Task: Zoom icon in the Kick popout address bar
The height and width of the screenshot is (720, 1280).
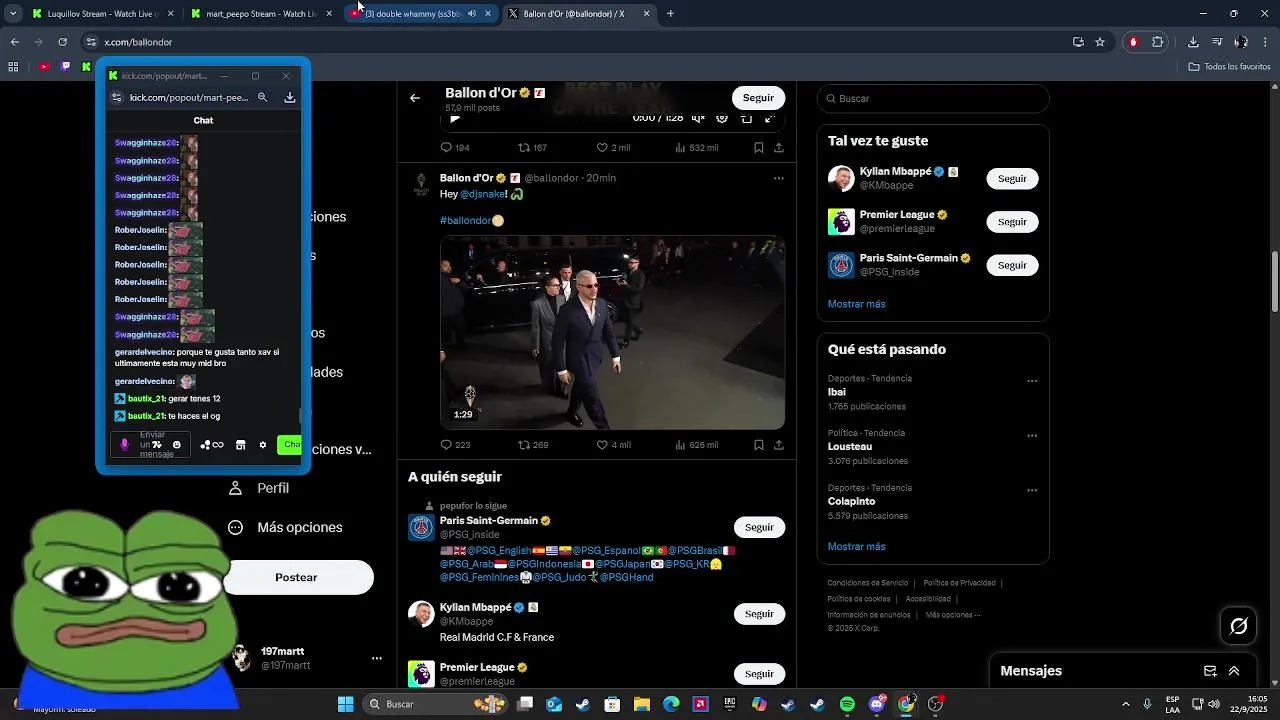Action: pyautogui.click(x=262, y=97)
